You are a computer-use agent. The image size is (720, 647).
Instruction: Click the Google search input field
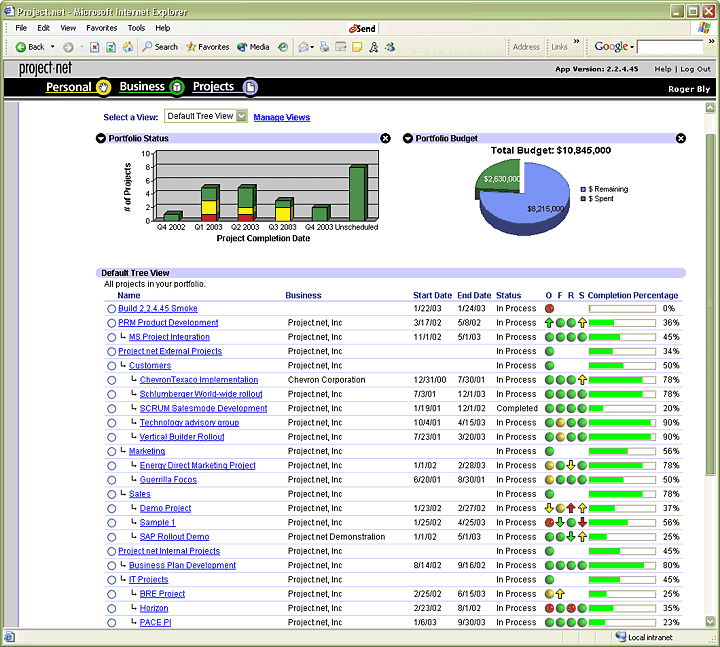670,47
